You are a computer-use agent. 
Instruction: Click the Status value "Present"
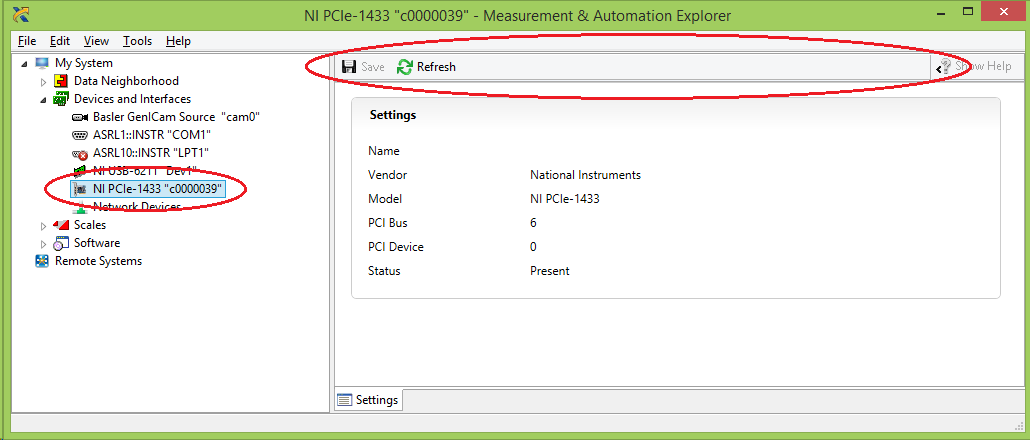pyautogui.click(x=550, y=271)
